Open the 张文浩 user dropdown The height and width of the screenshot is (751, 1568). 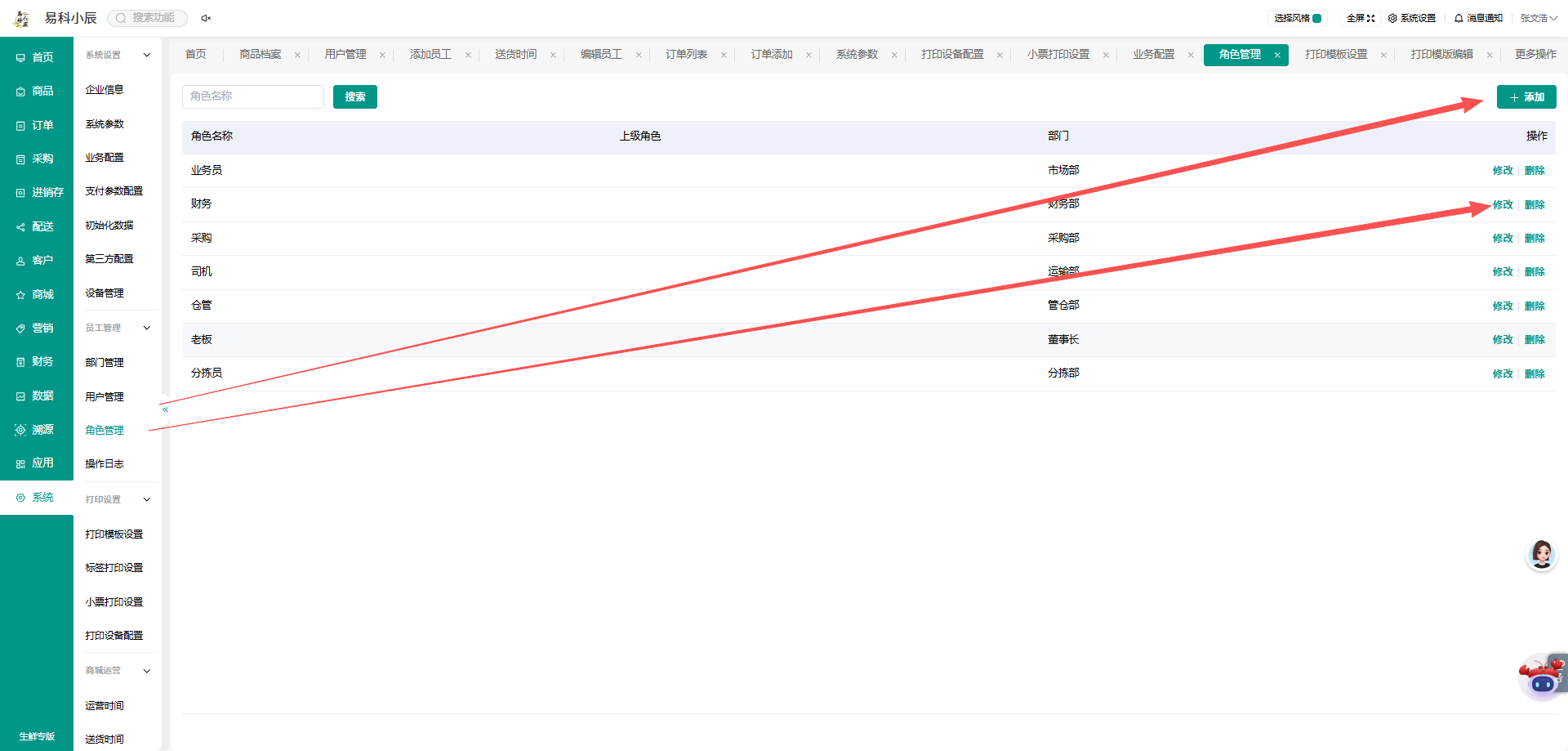pos(1539,18)
